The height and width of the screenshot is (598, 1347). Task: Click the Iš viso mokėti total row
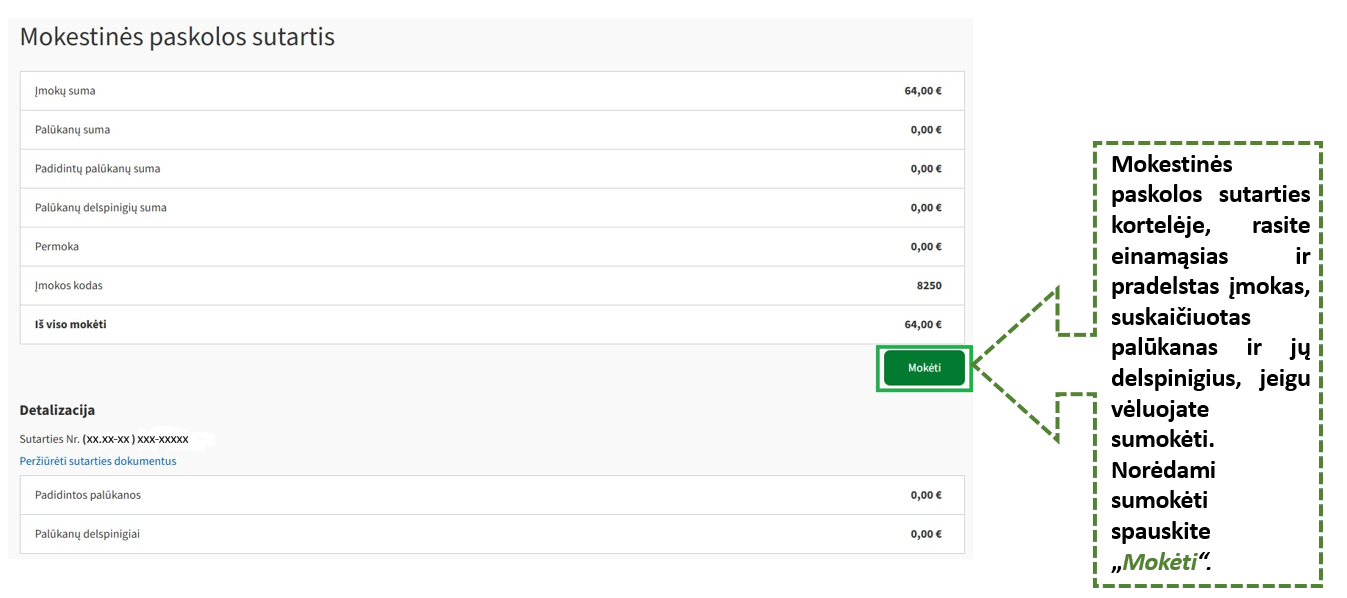click(492, 325)
